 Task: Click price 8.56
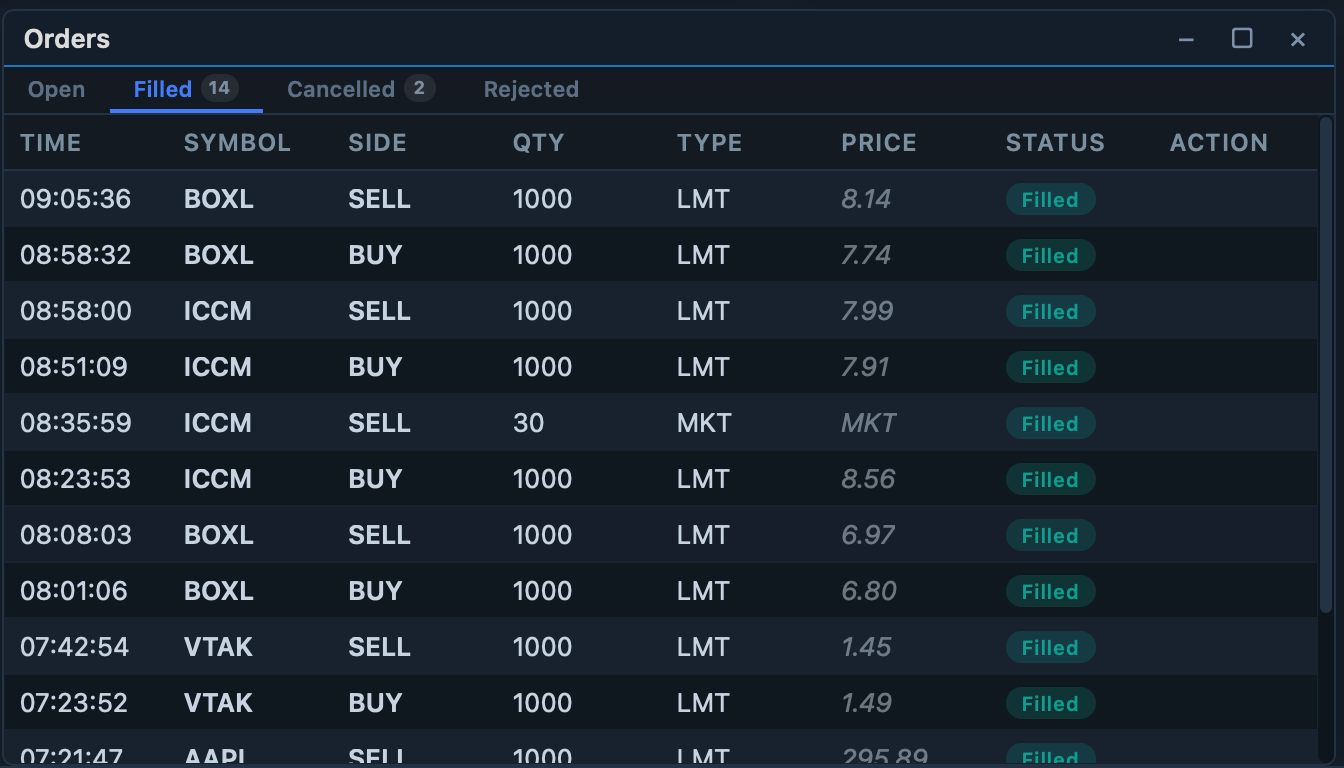click(x=868, y=479)
